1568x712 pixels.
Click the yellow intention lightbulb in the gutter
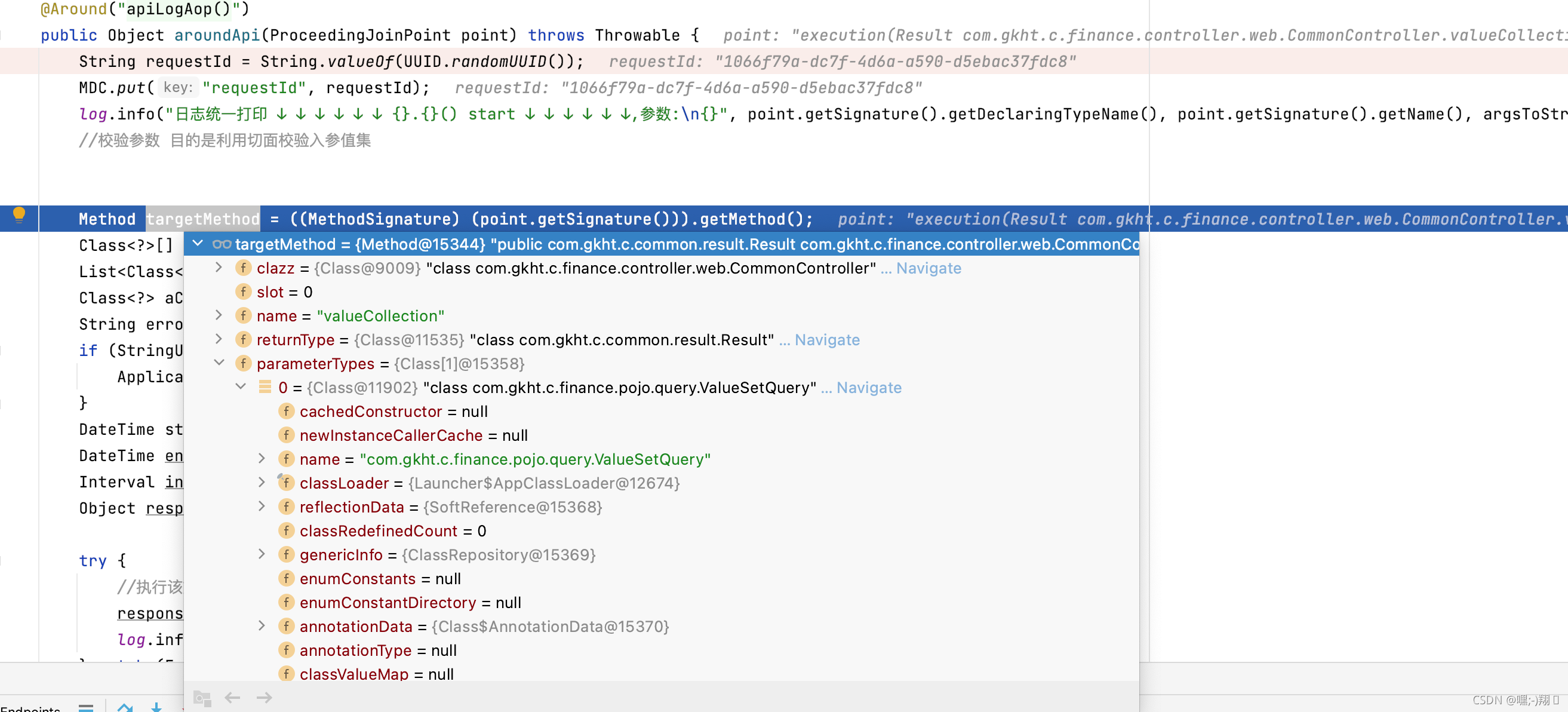19,215
